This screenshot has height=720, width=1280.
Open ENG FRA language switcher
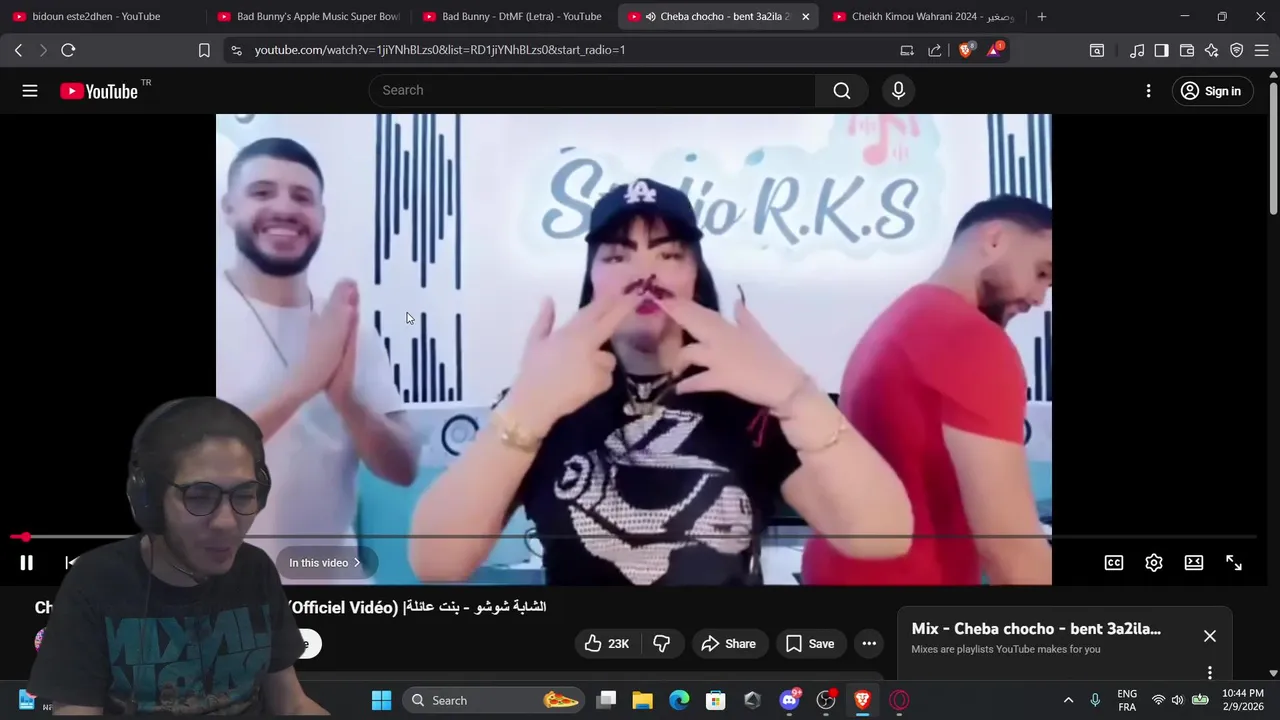click(x=1127, y=700)
